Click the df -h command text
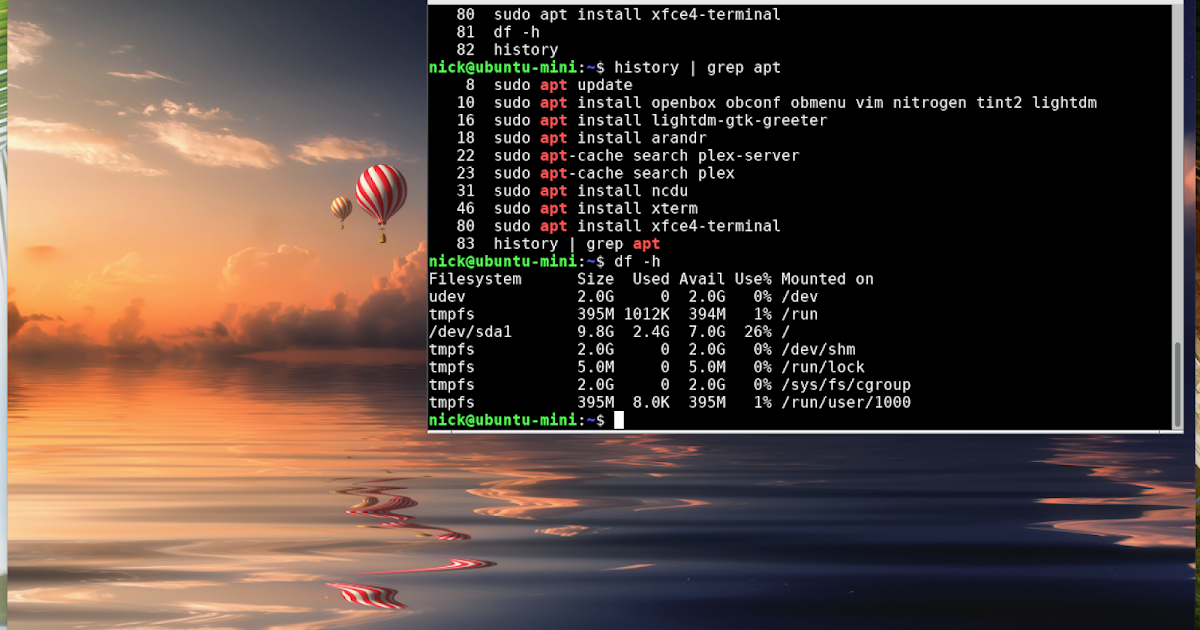Image resolution: width=1200 pixels, height=630 pixels. (x=637, y=261)
